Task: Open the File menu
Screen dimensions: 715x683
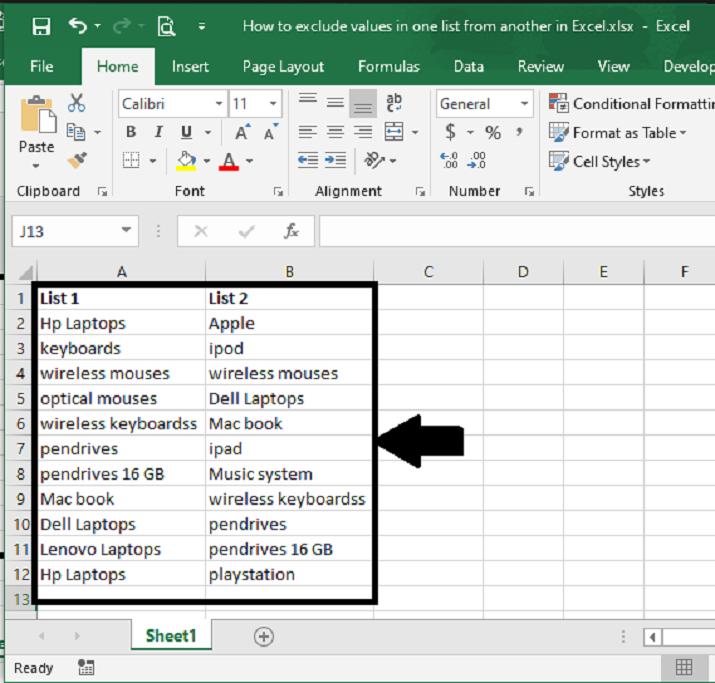Action: click(41, 67)
